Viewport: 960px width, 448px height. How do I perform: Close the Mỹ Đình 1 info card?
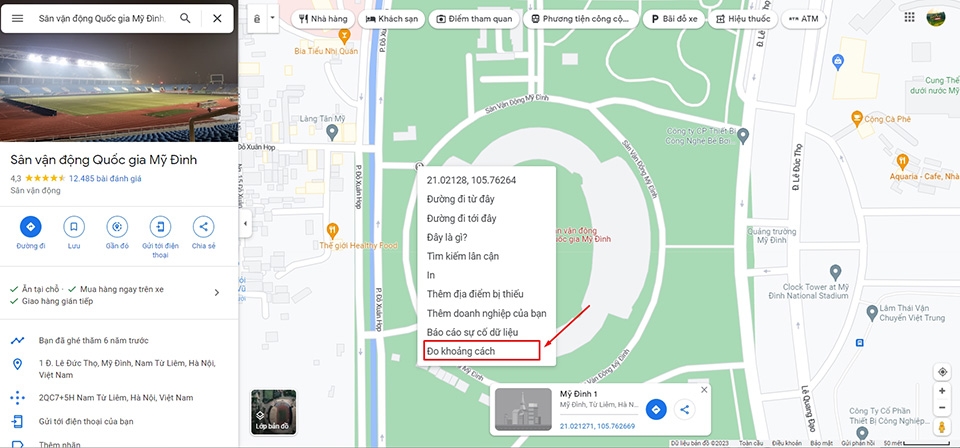(x=704, y=390)
